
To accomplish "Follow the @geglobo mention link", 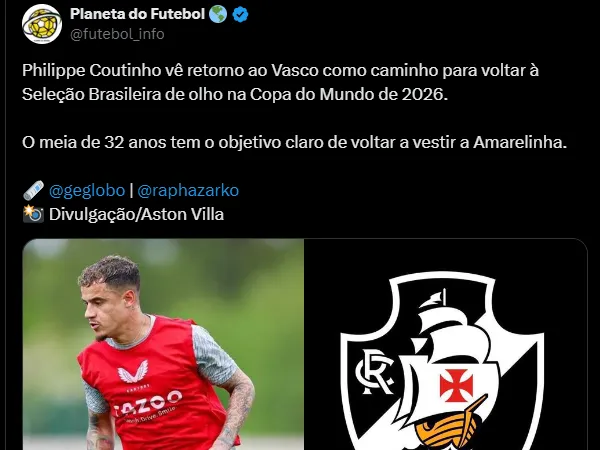I will click(87, 190).
